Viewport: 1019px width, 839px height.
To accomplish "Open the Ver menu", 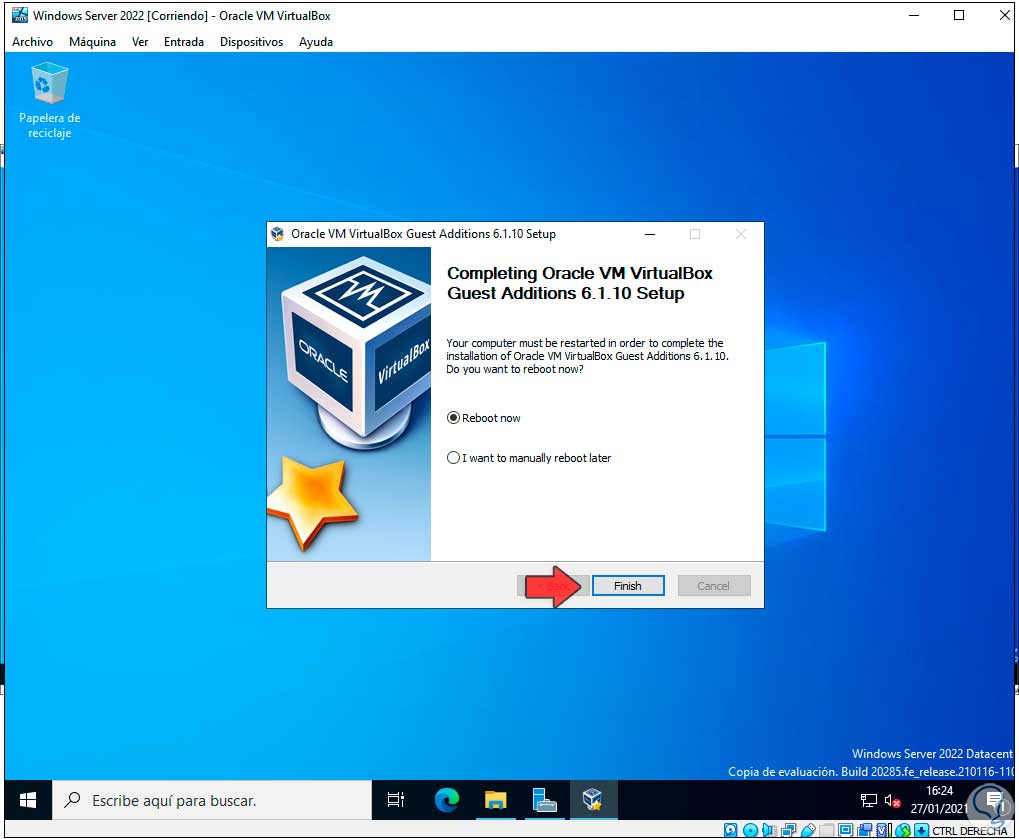I will click(x=140, y=42).
